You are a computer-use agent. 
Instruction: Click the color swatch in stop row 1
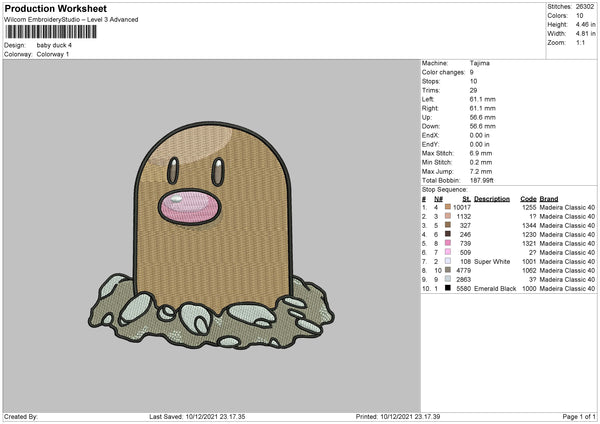pos(448,207)
